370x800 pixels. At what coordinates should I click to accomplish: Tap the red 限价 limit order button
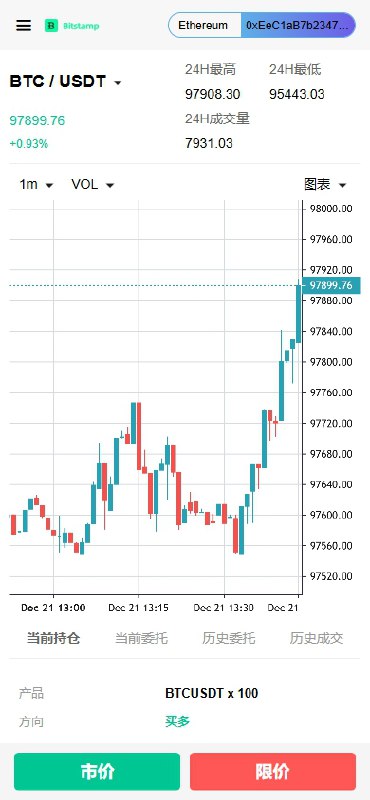click(x=273, y=771)
